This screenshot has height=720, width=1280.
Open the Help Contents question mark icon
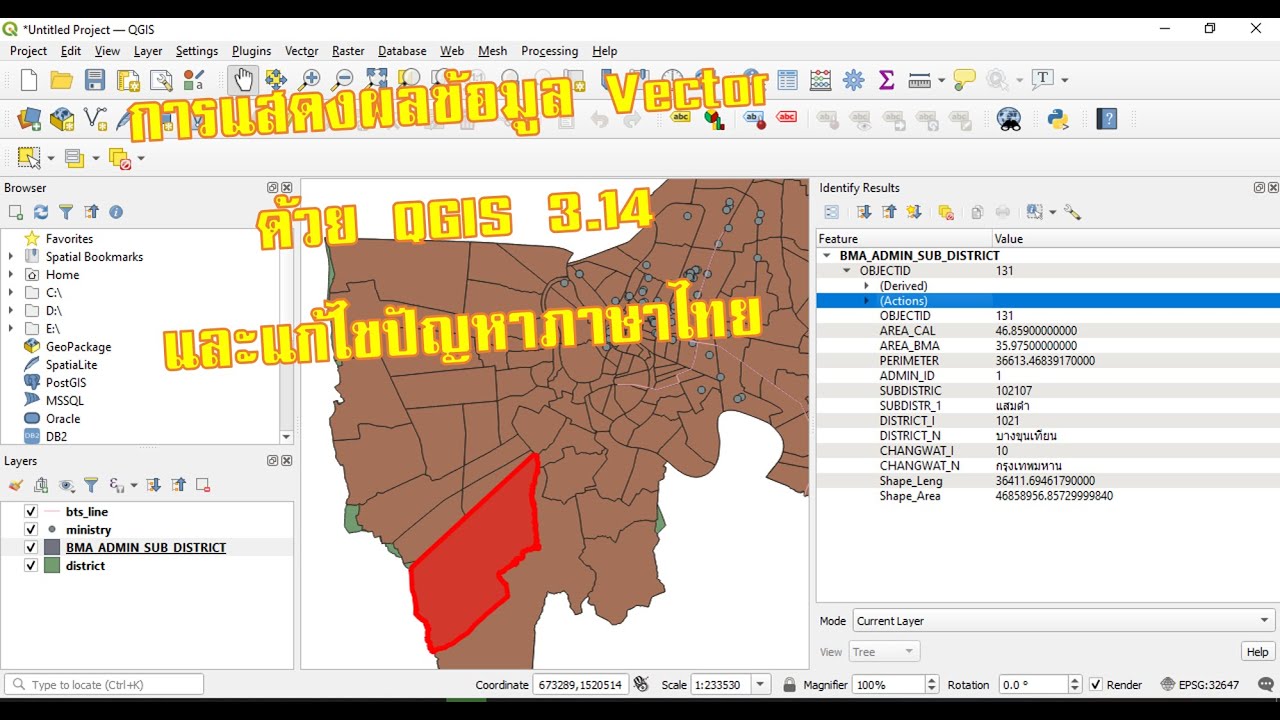pos(1107,120)
